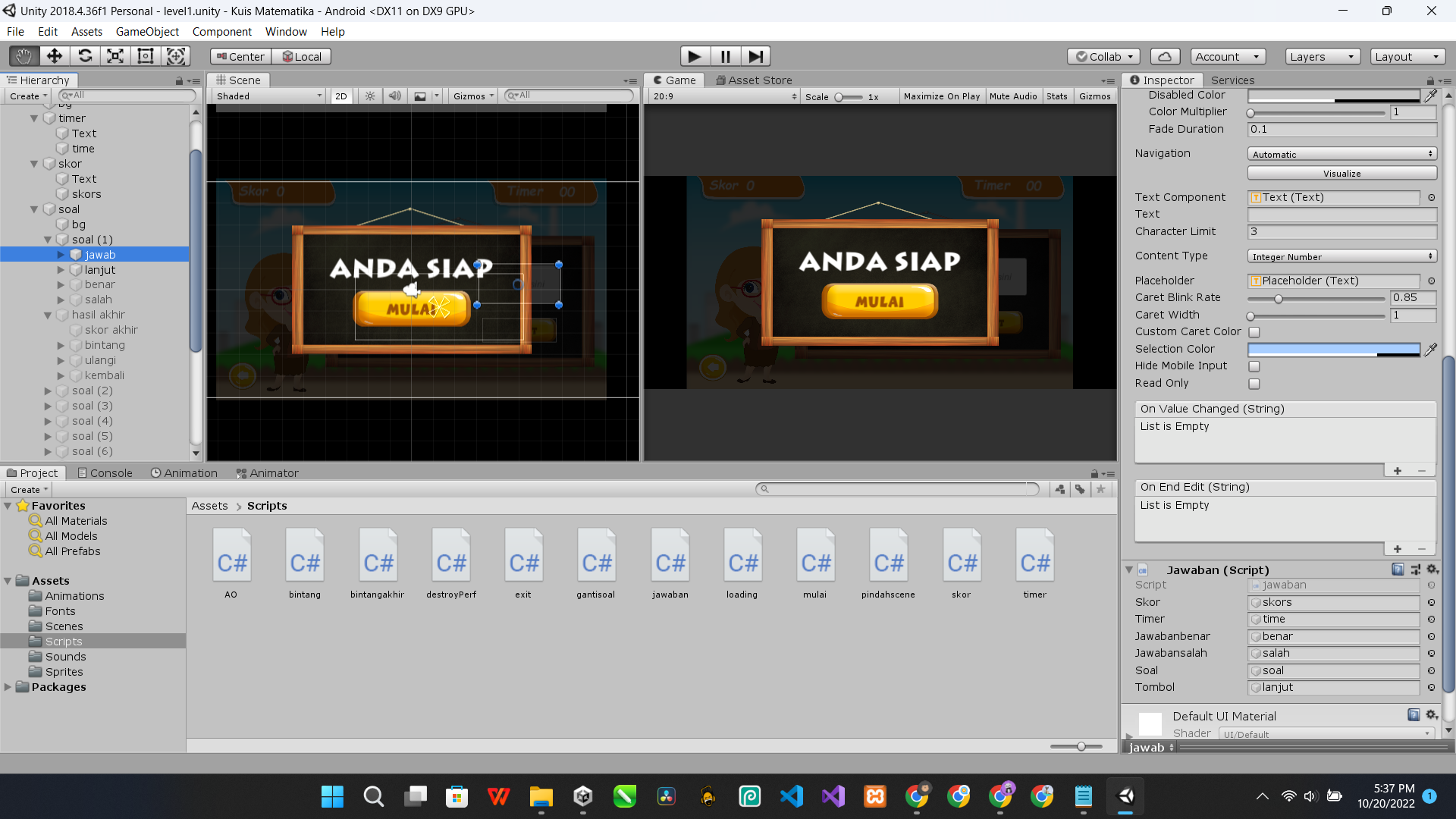Viewport: 1456px width, 819px height.
Task: Open the Content Type dropdown
Action: point(1341,256)
